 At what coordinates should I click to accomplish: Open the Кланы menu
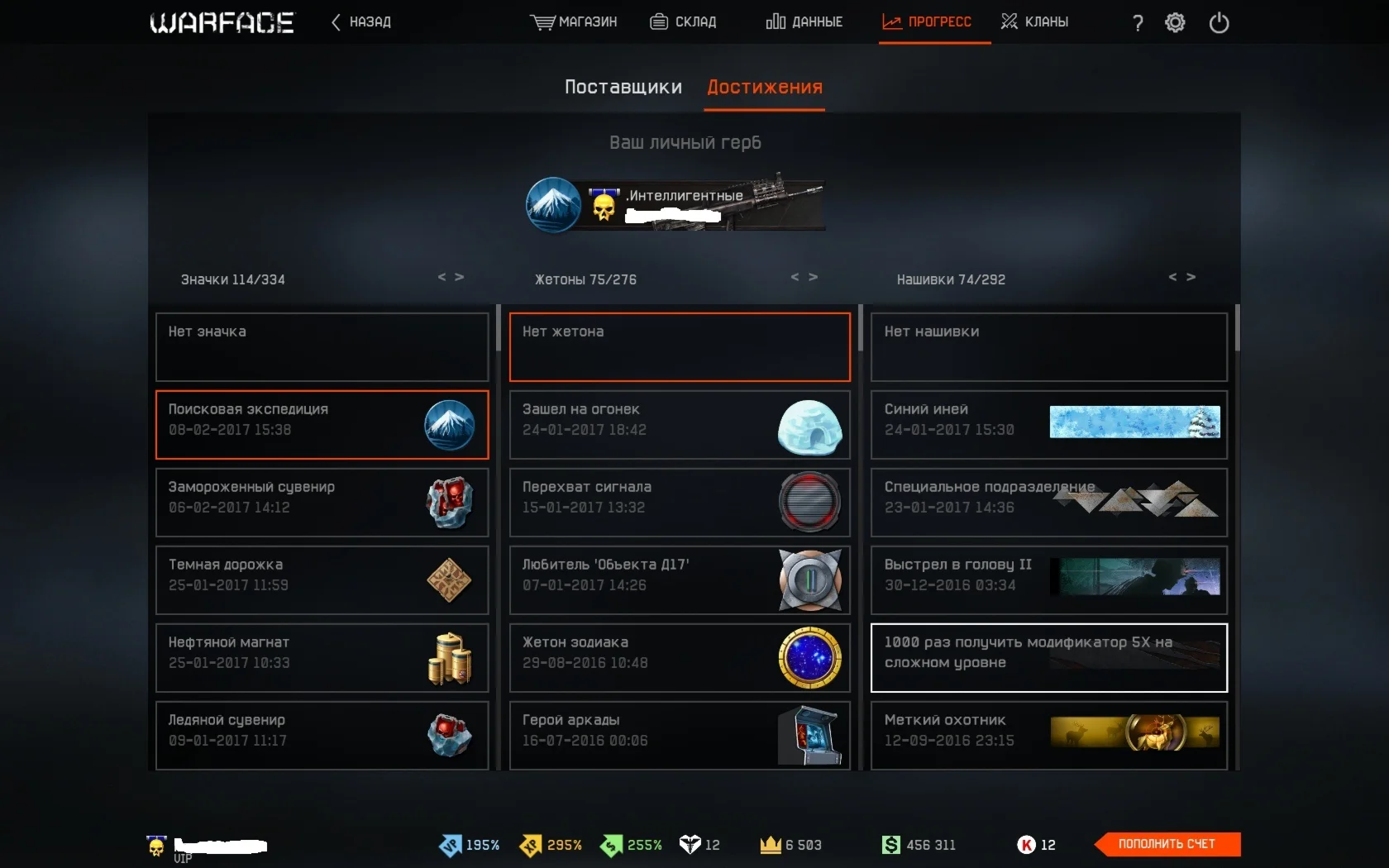1034,21
